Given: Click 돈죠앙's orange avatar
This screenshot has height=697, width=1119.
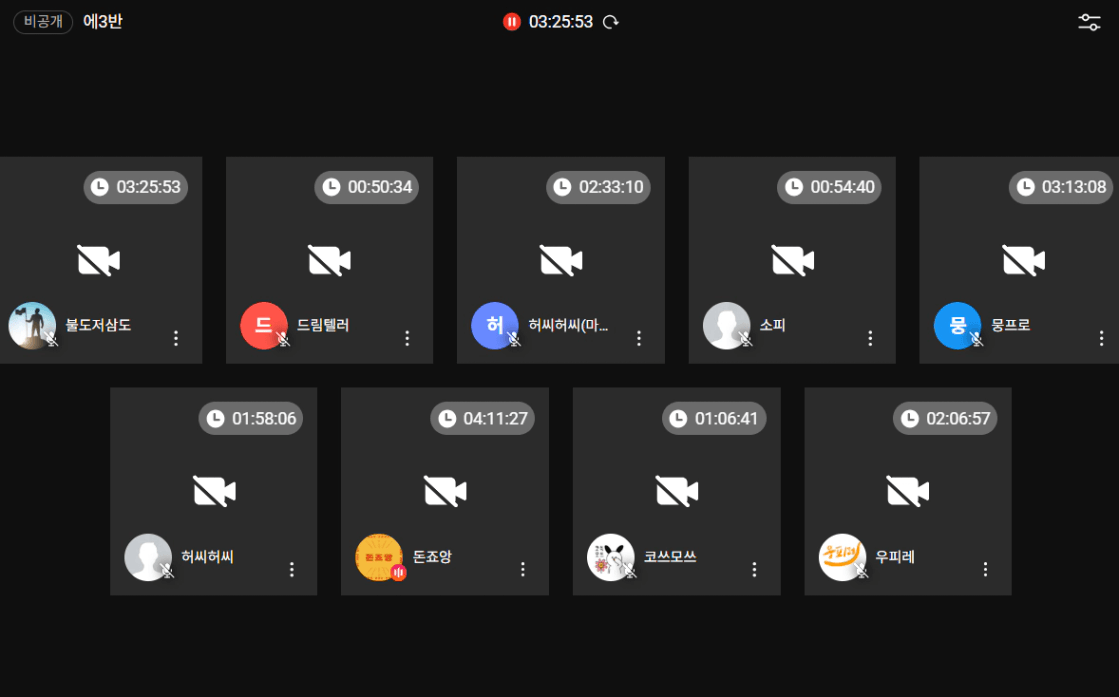Looking at the screenshot, I should pyautogui.click(x=379, y=557).
